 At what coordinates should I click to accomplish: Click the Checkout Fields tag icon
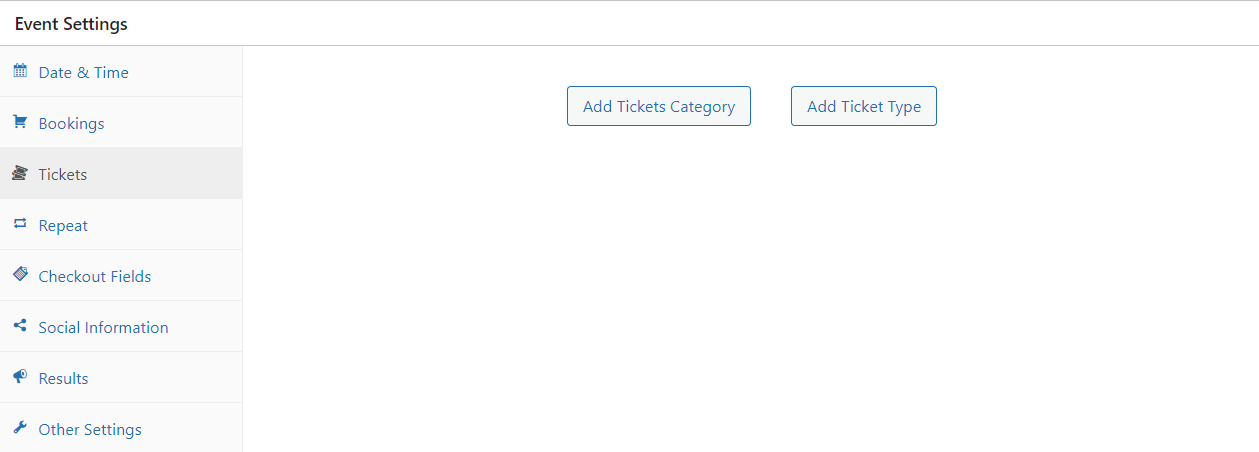tap(20, 275)
